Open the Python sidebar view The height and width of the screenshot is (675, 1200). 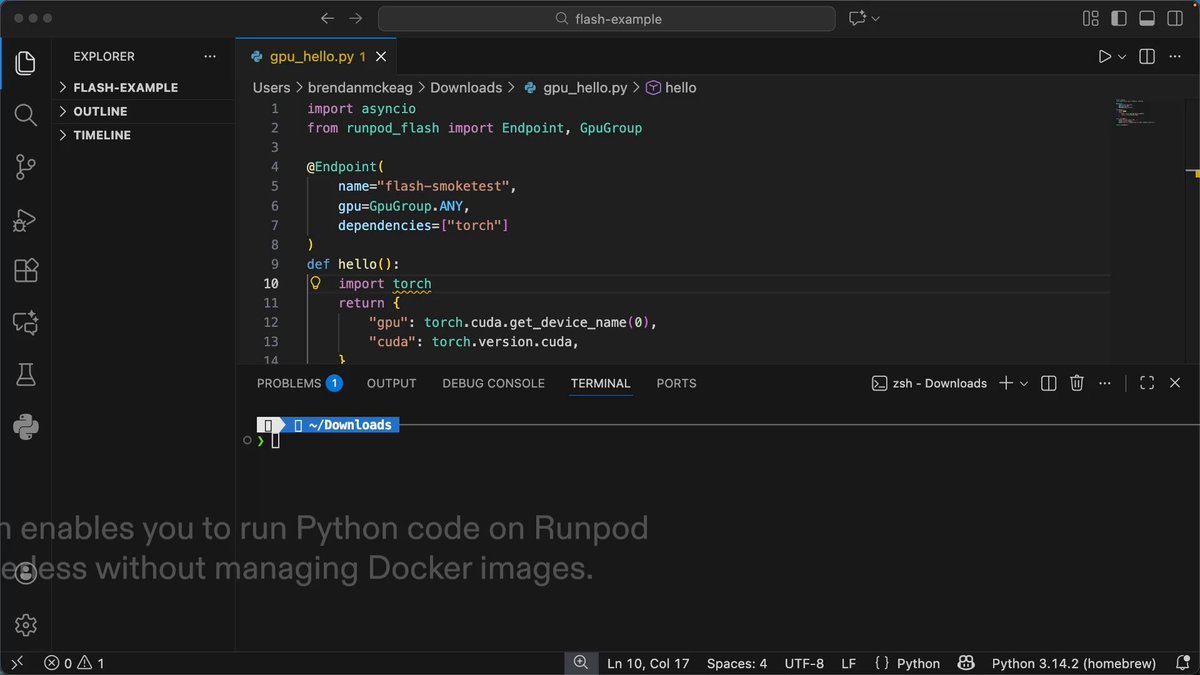tap(26, 427)
